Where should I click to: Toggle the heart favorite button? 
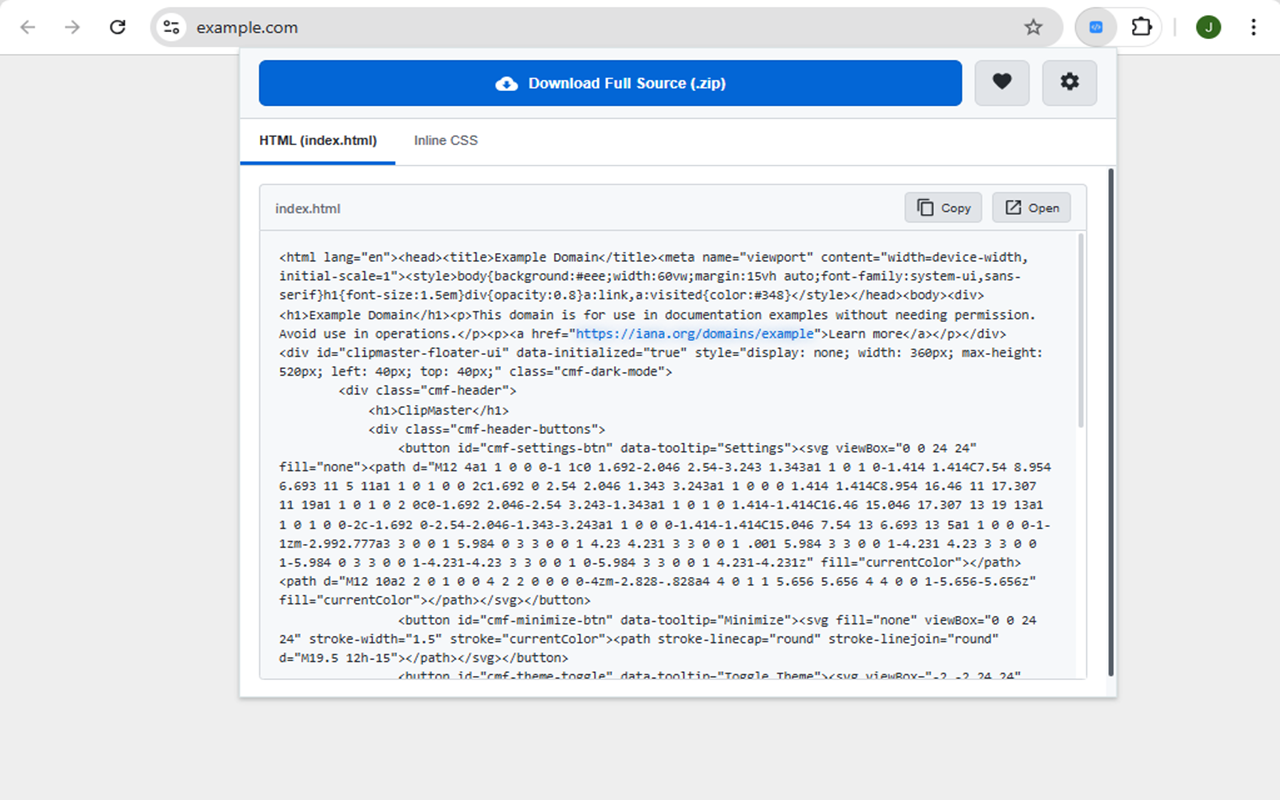1001,83
